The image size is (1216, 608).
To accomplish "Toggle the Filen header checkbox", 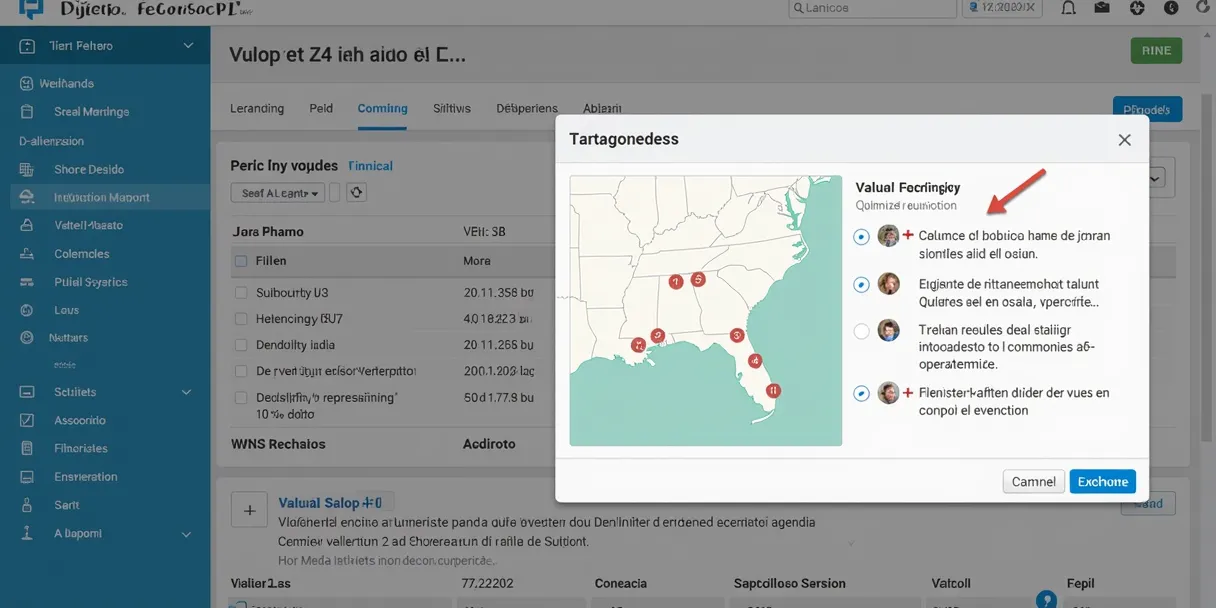I will pyautogui.click(x=240, y=261).
